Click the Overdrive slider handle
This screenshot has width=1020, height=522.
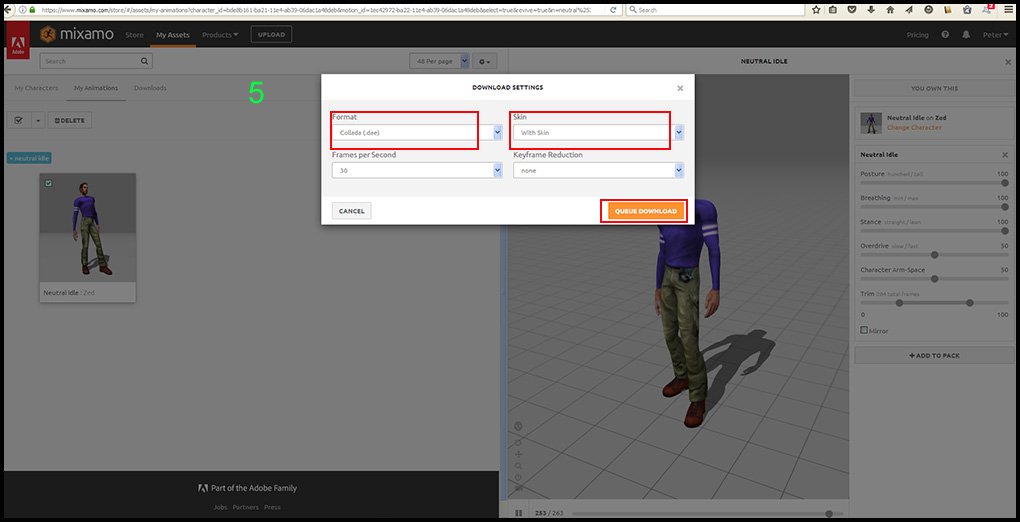(935, 254)
